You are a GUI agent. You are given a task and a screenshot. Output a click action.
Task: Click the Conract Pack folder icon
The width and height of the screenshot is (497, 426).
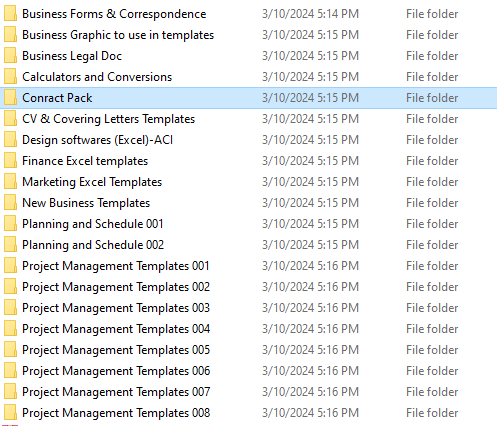click(10, 98)
